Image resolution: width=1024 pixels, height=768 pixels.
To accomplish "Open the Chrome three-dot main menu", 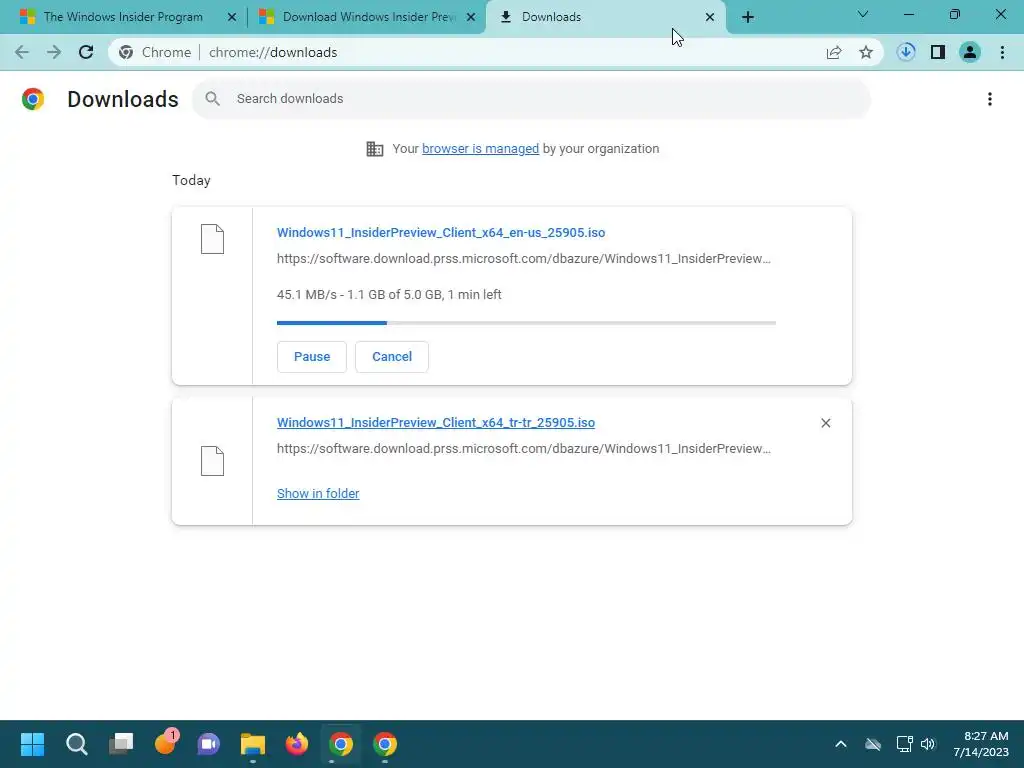I will (x=1002, y=52).
